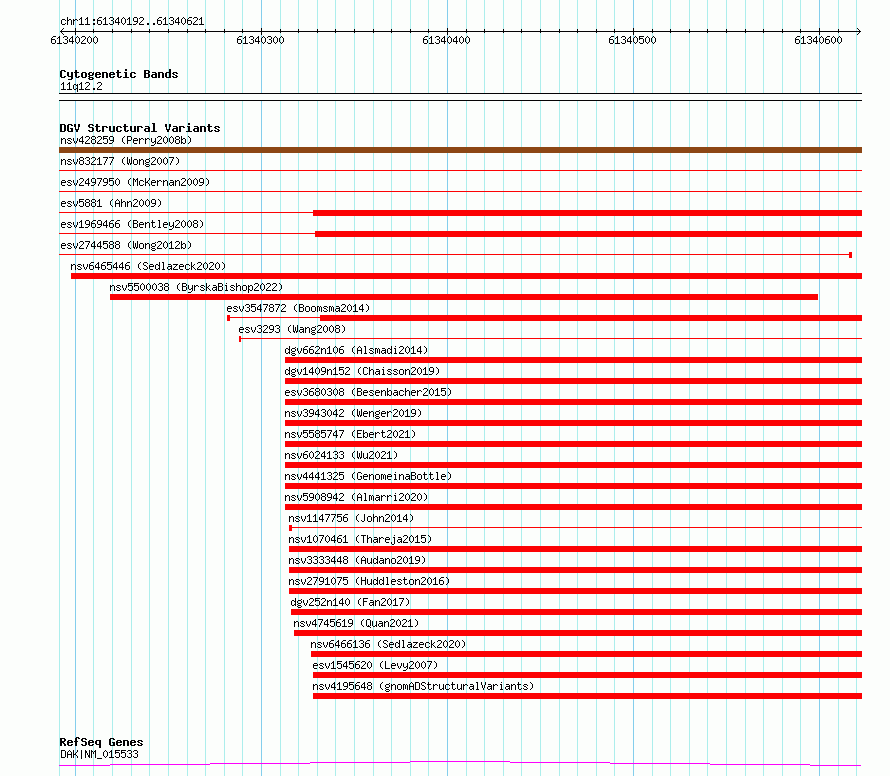Click the nsv428259 (Perry2008b) variant label
The width and height of the screenshot is (890, 776).
tap(126, 140)
